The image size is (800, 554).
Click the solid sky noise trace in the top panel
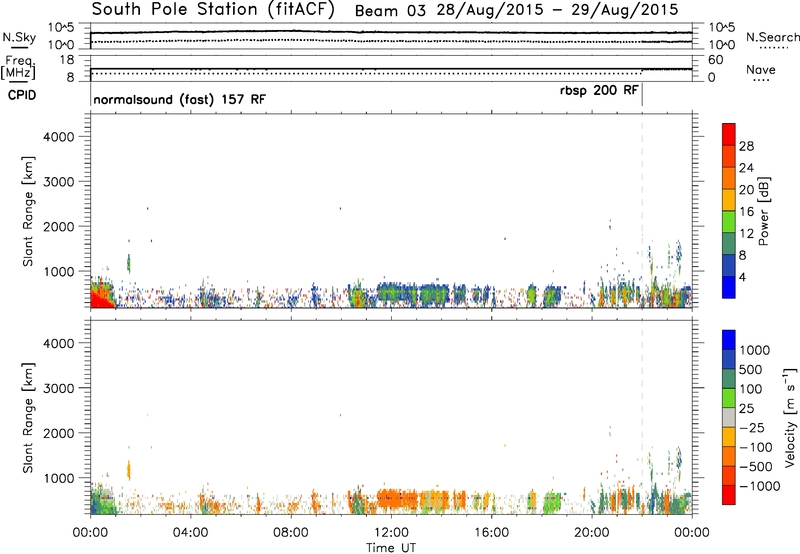[x=391, y=33]
